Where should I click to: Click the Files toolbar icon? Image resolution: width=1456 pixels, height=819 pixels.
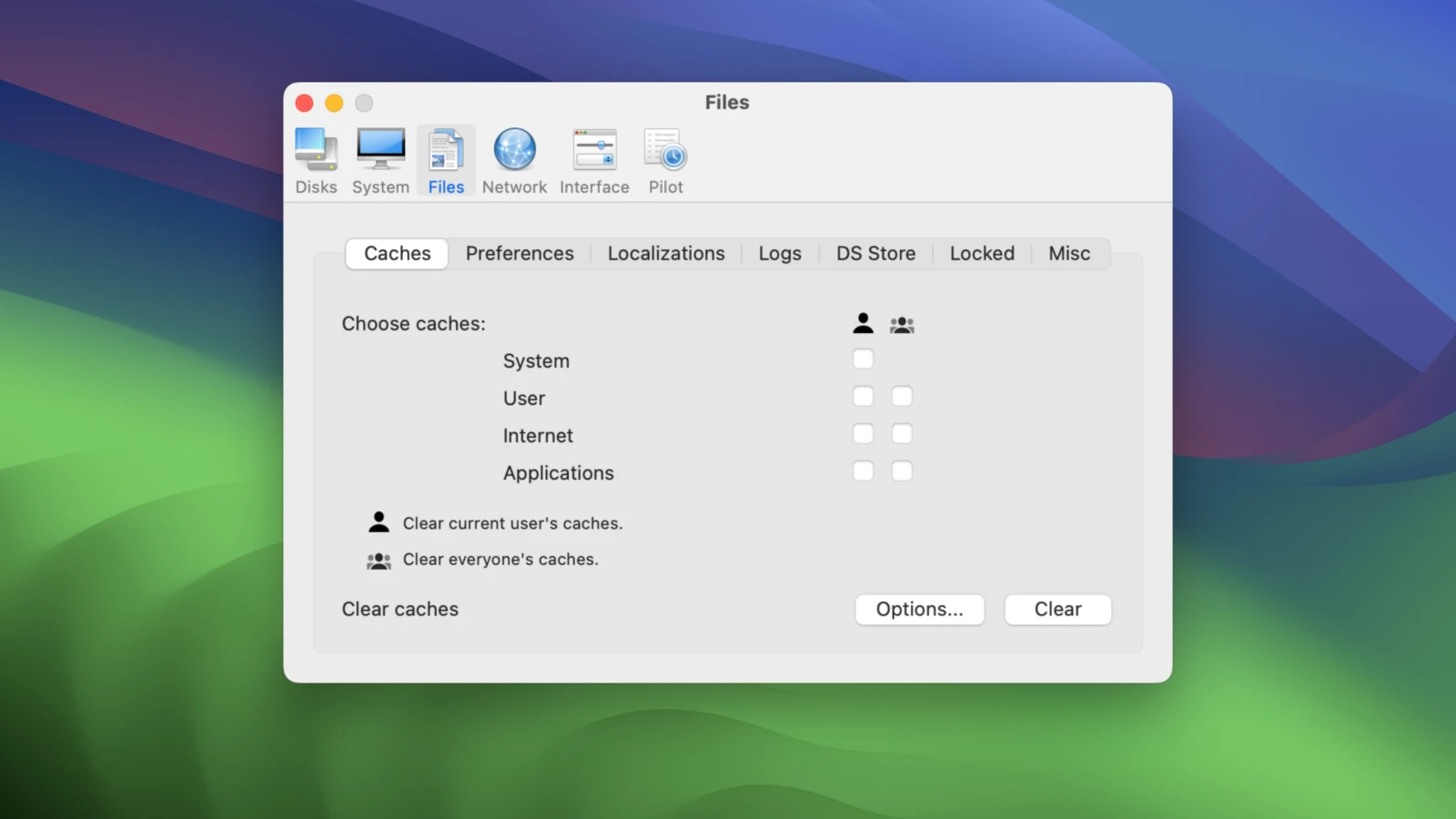click(446, 160)
